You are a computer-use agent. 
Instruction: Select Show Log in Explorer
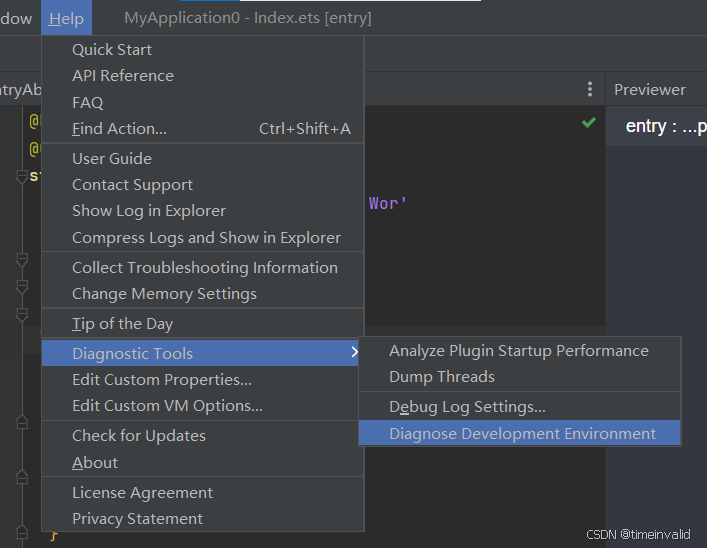coord(149,211)
